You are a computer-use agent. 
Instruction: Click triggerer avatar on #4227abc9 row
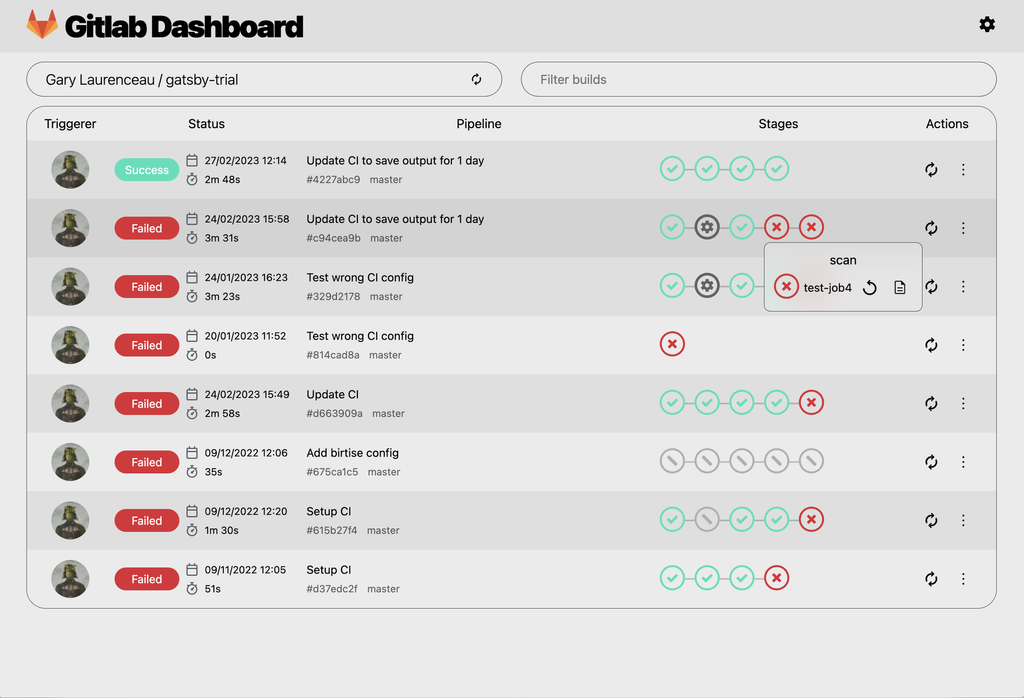point(70,170)
